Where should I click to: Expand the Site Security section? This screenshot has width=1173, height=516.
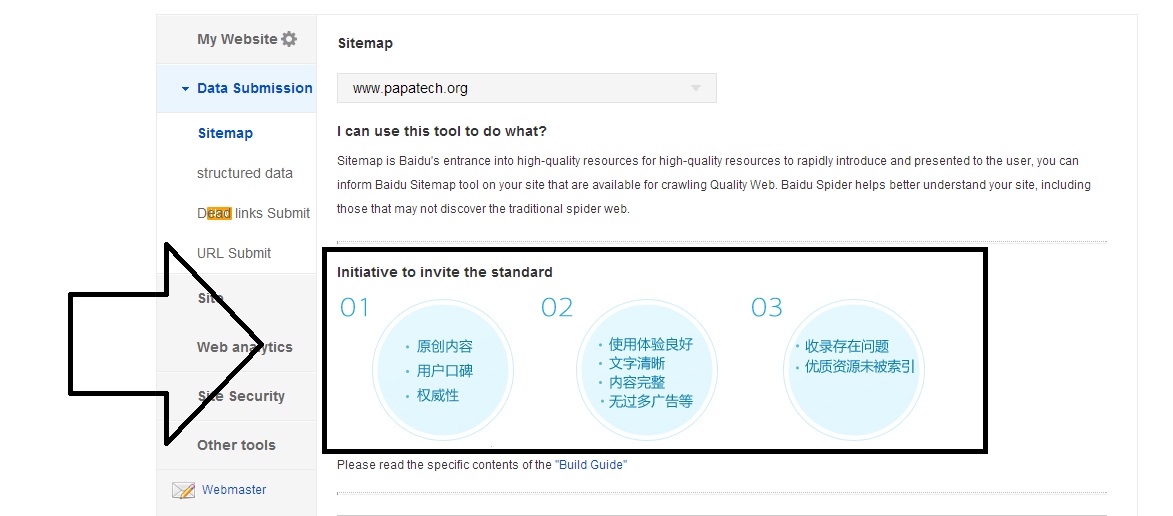tap(241, 396)
